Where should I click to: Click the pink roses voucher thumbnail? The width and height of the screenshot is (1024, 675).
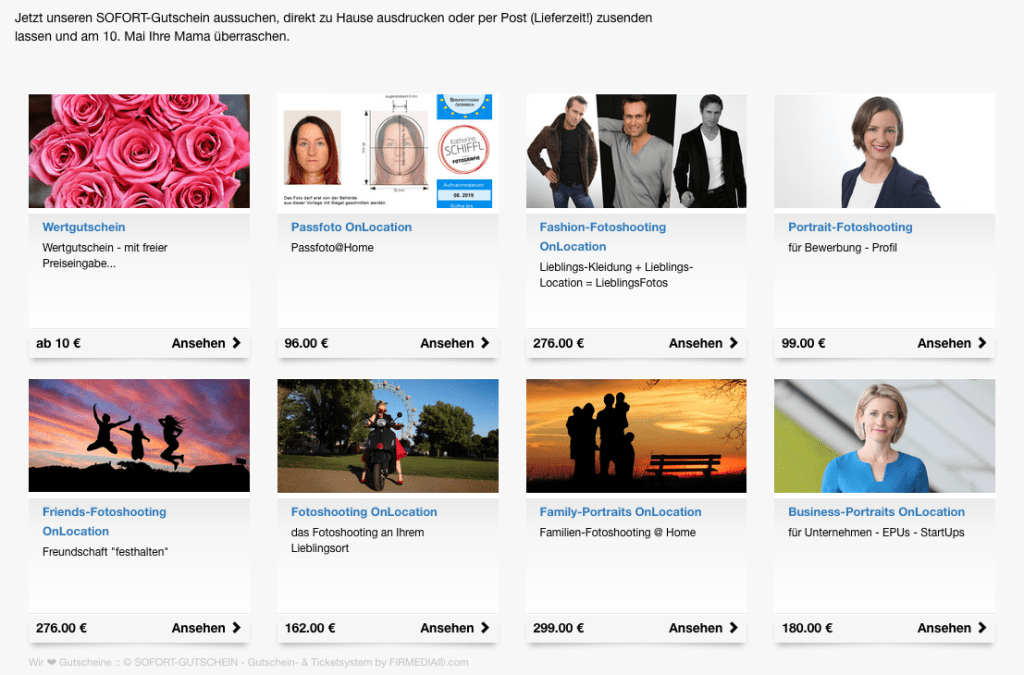pos(139,151)
